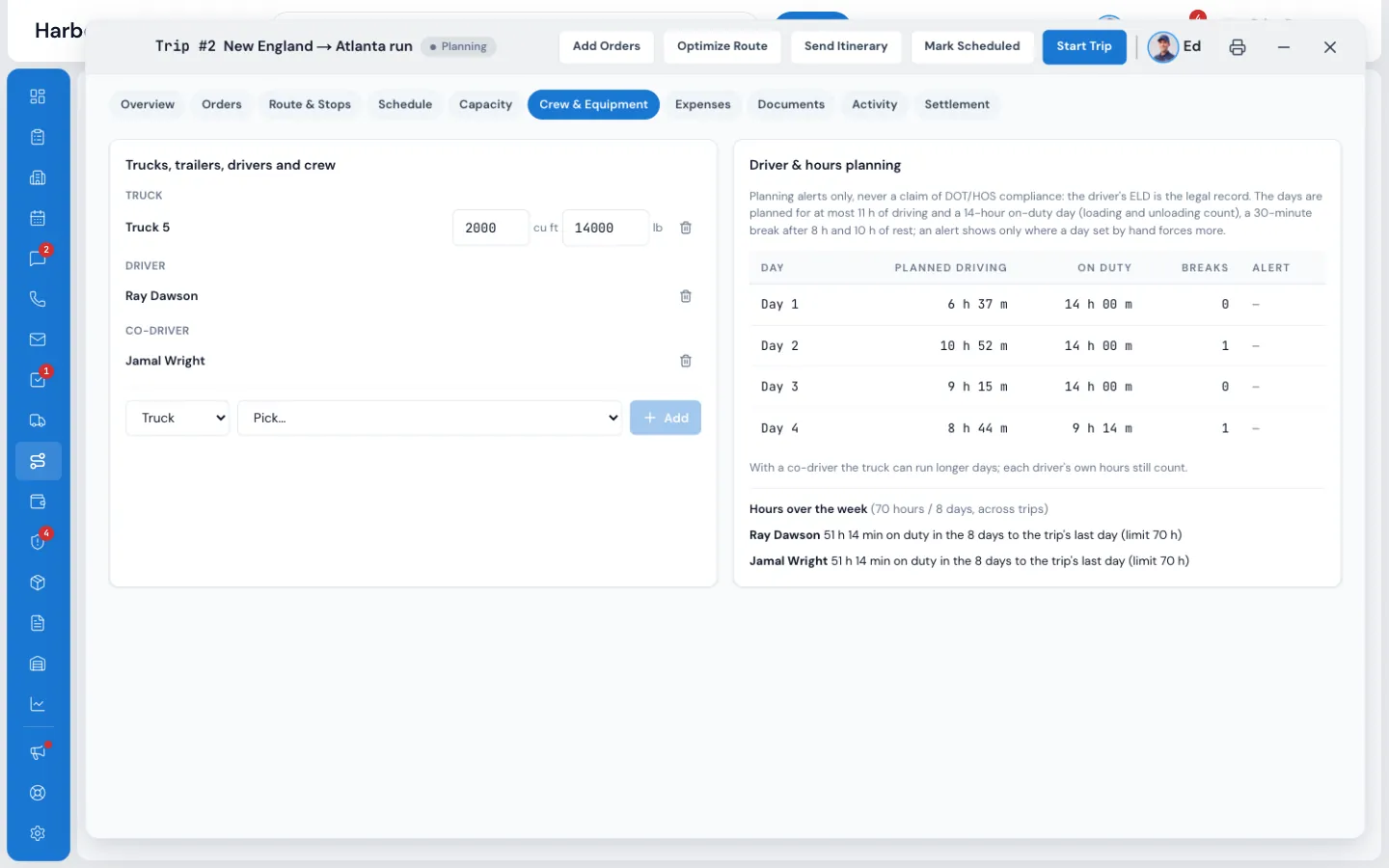The width and height of the screenshot is (1389, 868).
Task: Click the Optimize Route button
Action: [x=722, y=47]
